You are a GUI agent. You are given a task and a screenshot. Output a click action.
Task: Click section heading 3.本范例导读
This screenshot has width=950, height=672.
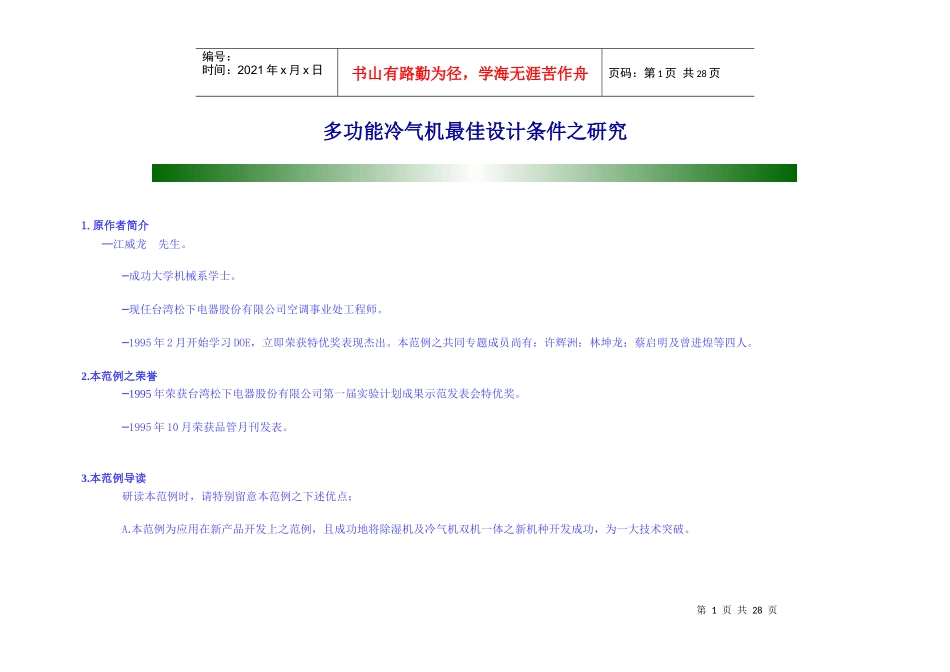coord(113,477)
